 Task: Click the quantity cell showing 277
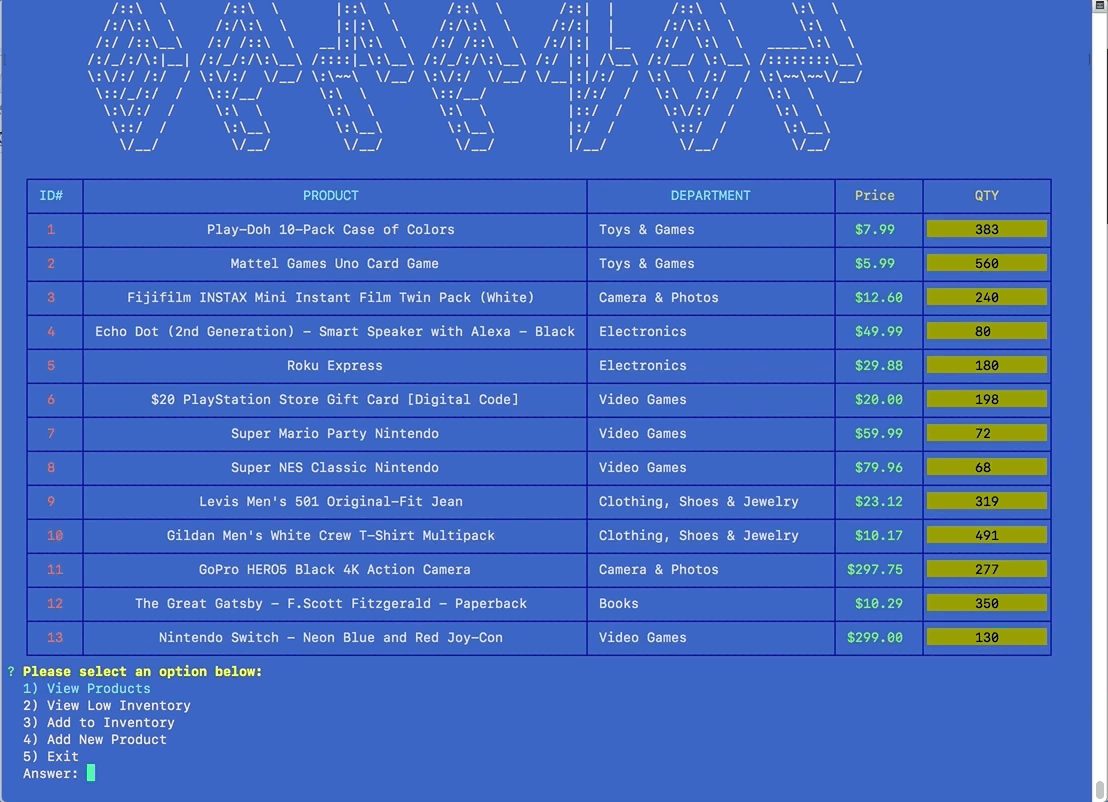[986, 569]
